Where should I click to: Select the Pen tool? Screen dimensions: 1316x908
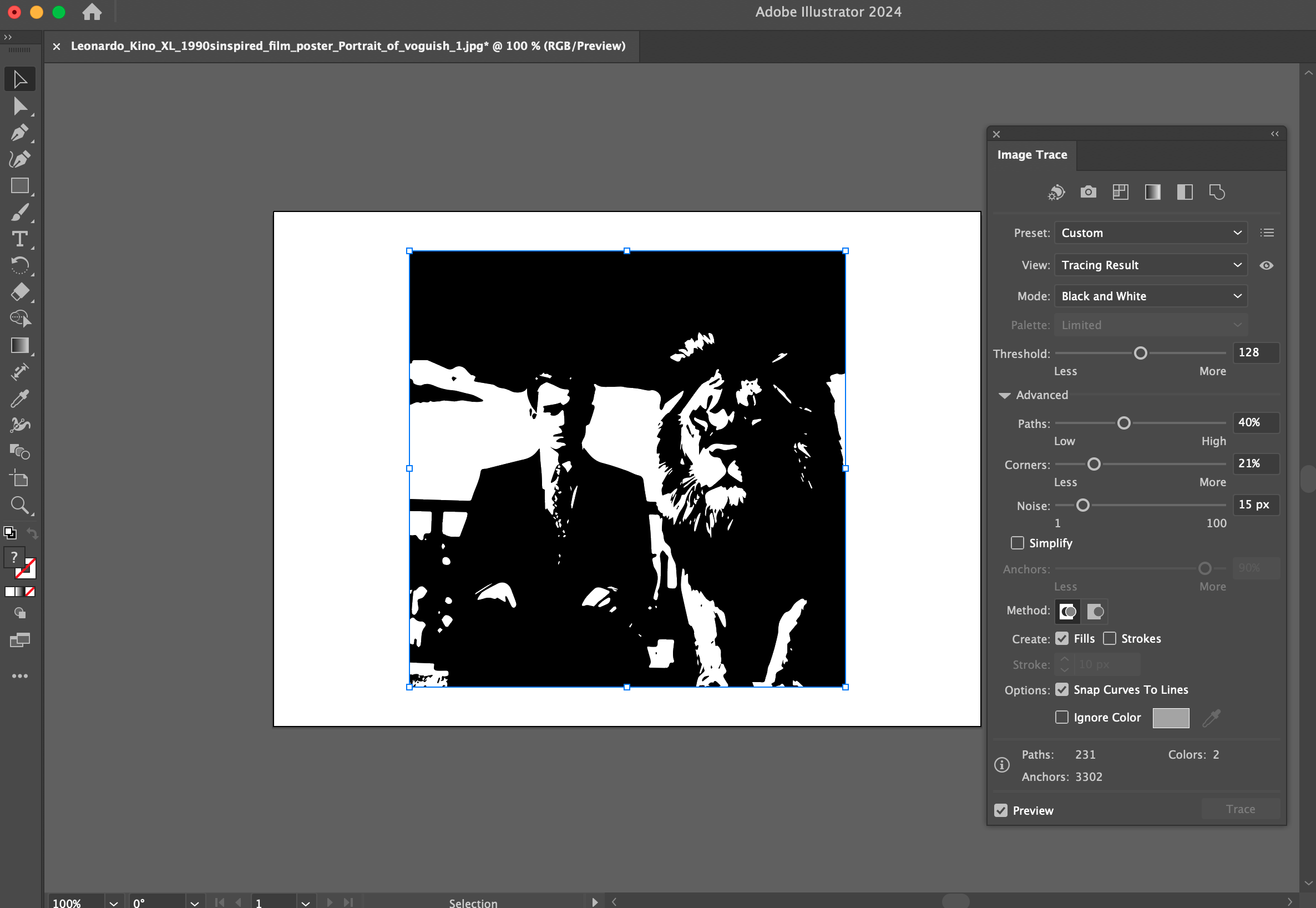(x=19, y=133)
